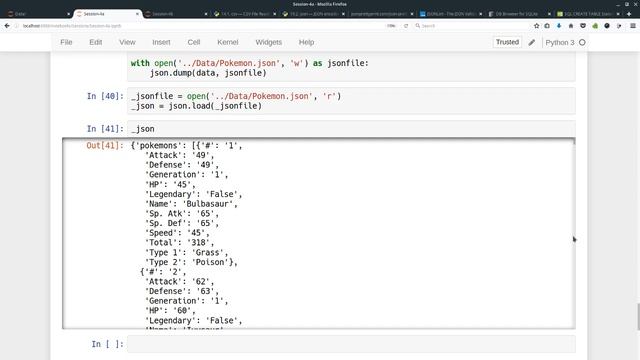Open the Pocket icon in the toolbar

(x=583, y=26)
